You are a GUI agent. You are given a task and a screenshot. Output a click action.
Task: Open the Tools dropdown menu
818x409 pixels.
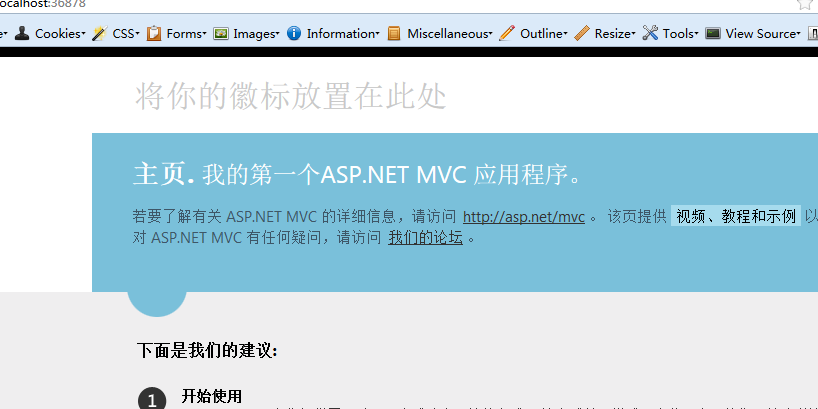[x=681, y=33]
